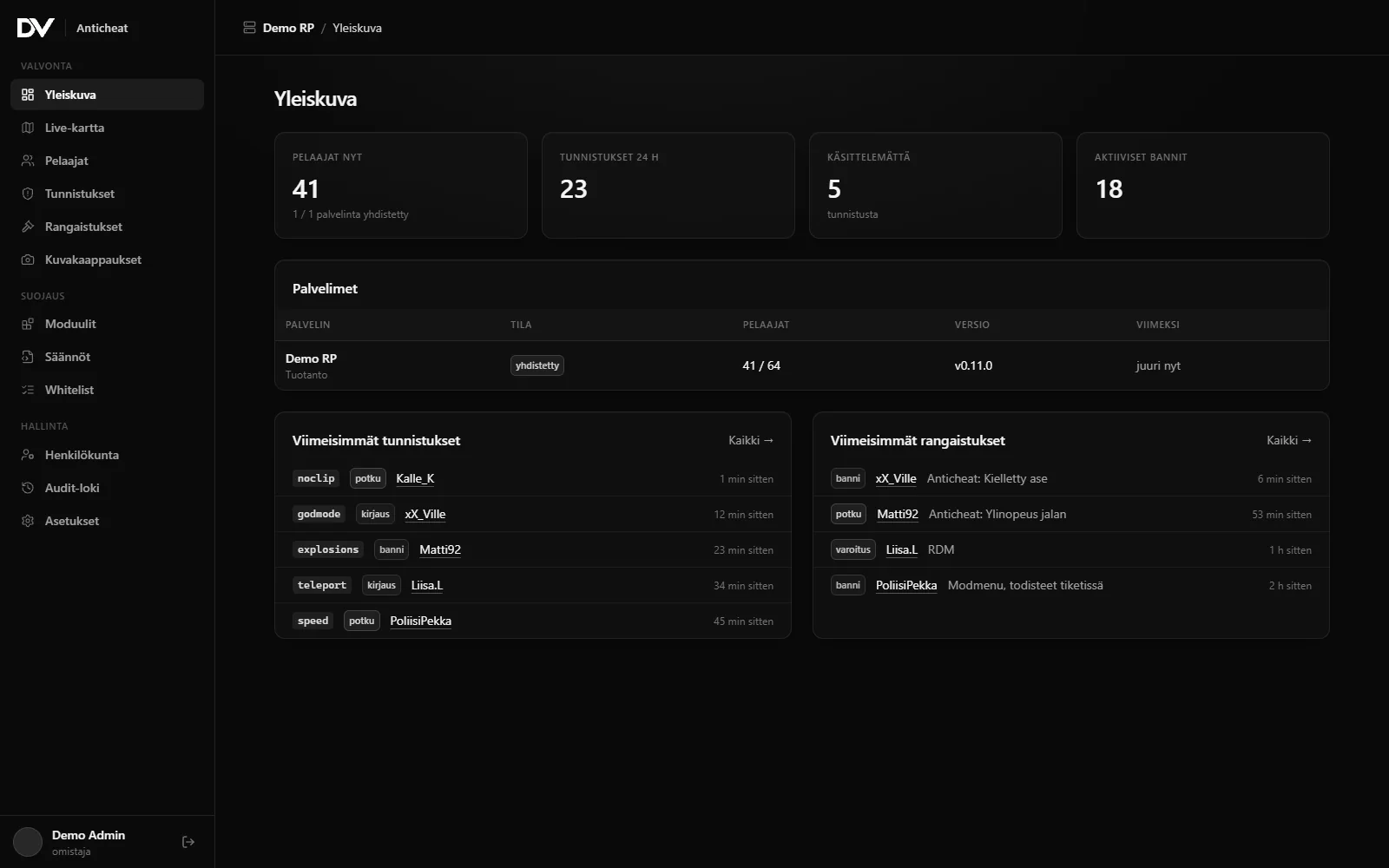
Task: Go to Tunnistukset page
Action: click(107, 194)
